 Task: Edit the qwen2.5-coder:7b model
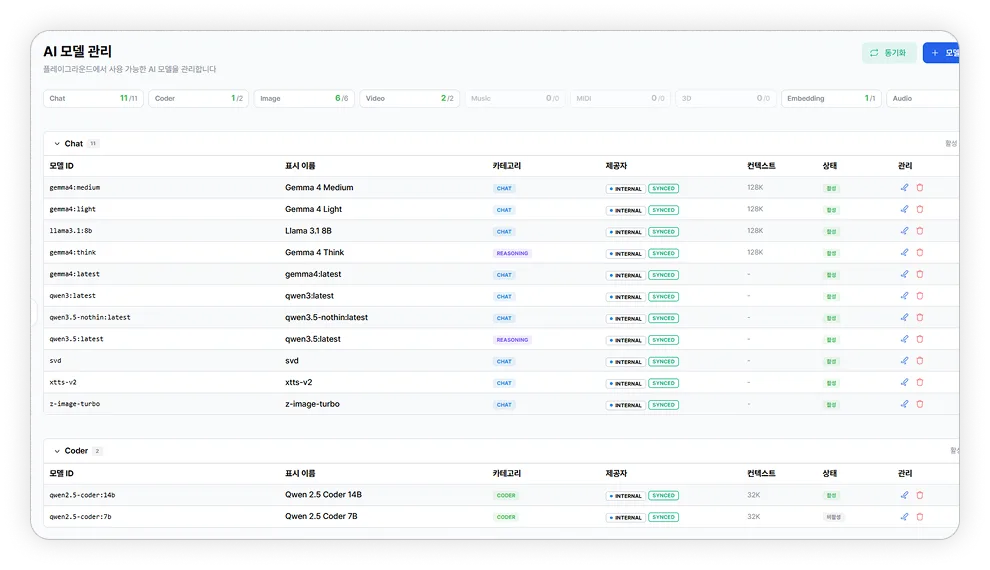pos(904,516)
